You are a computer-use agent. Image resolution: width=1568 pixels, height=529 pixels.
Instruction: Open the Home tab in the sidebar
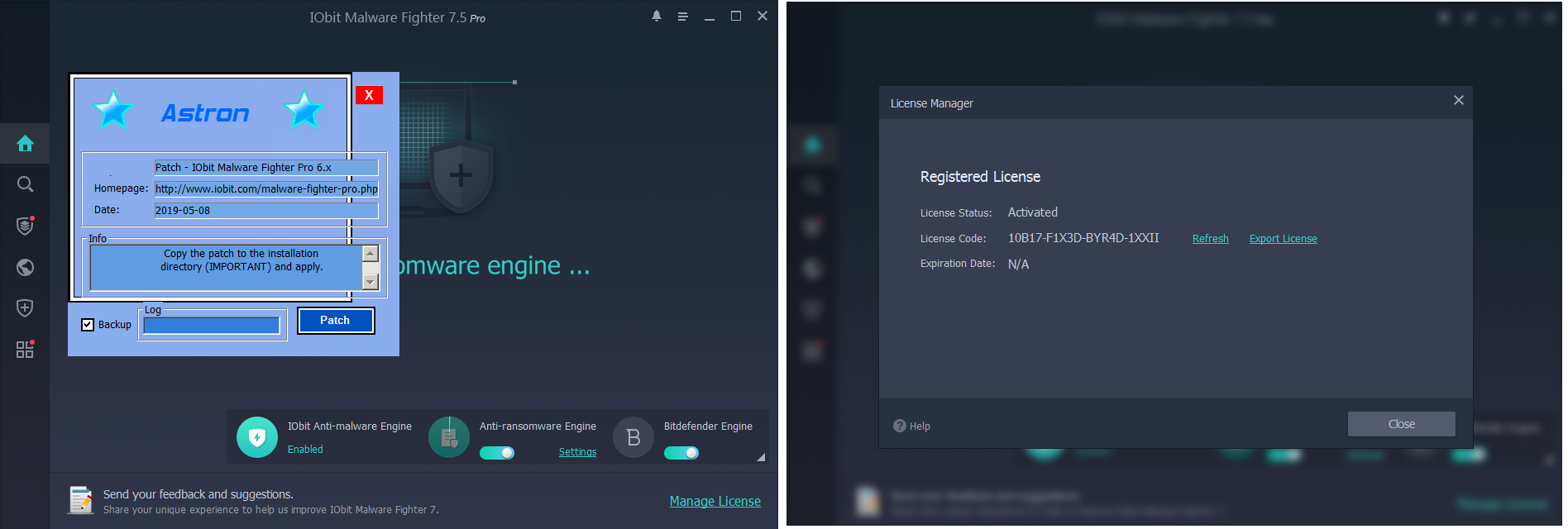click(25, 144)
